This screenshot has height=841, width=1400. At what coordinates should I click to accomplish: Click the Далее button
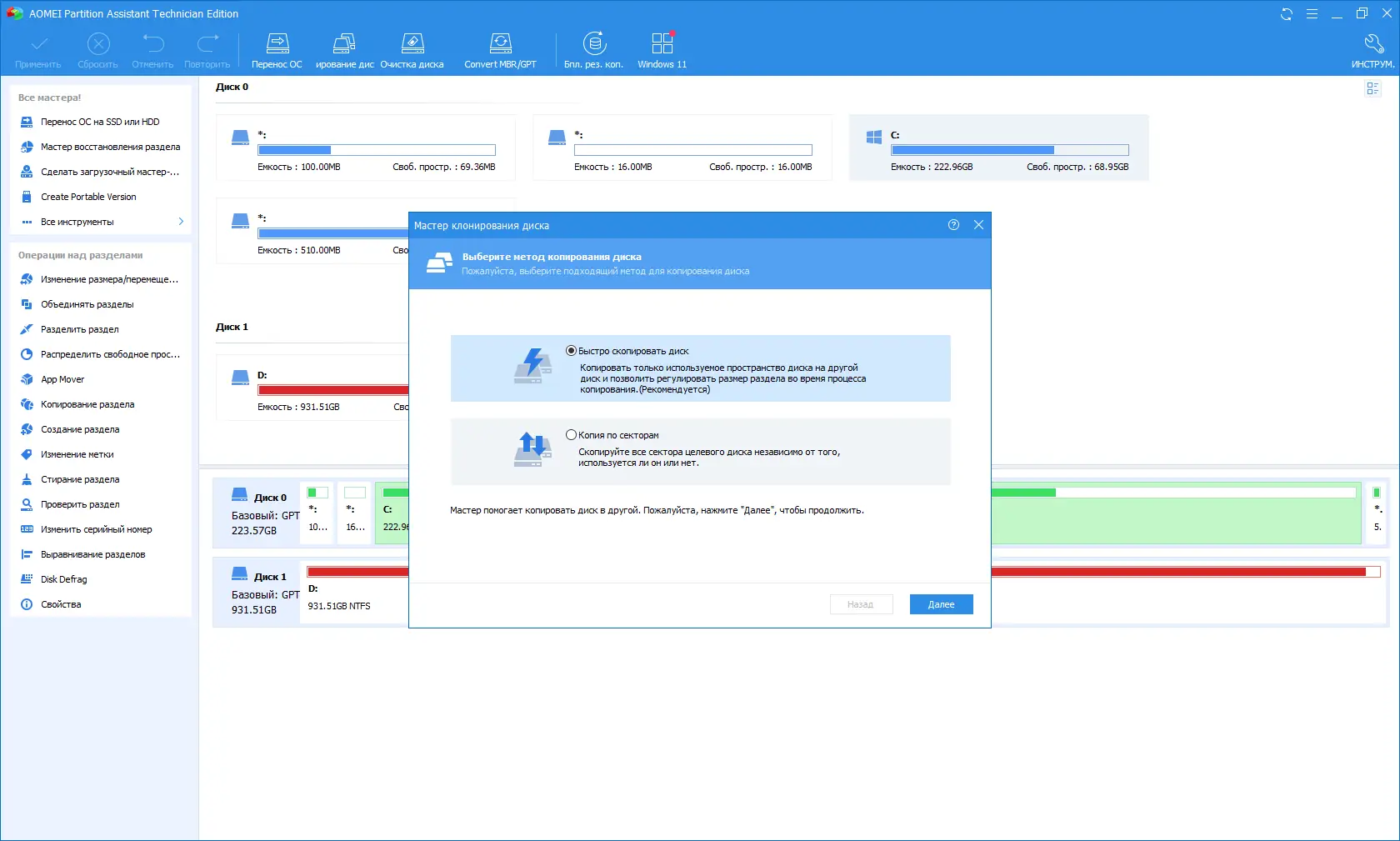coord(940,604)
